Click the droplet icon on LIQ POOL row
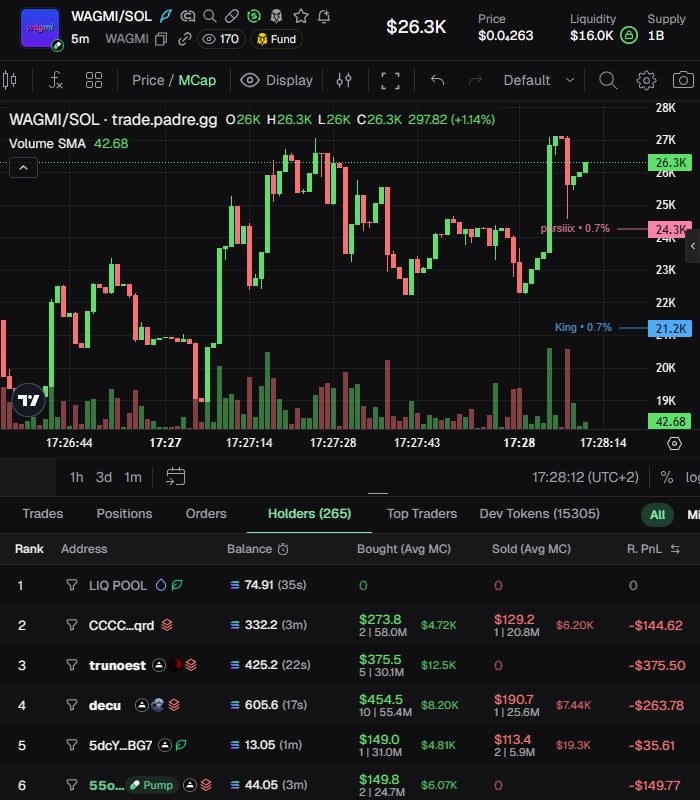The width and height of the screenshot is (700, 800). point(161,585)
